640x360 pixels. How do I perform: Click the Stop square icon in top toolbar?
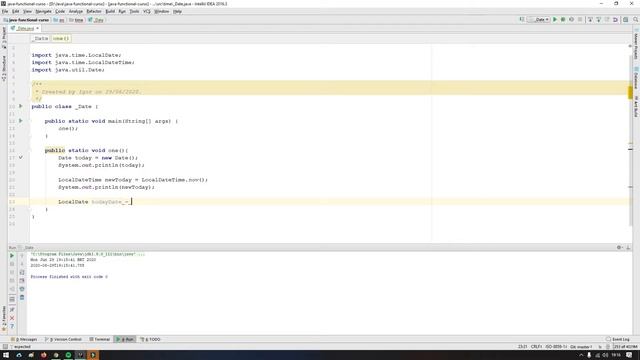tap(580, 20)
